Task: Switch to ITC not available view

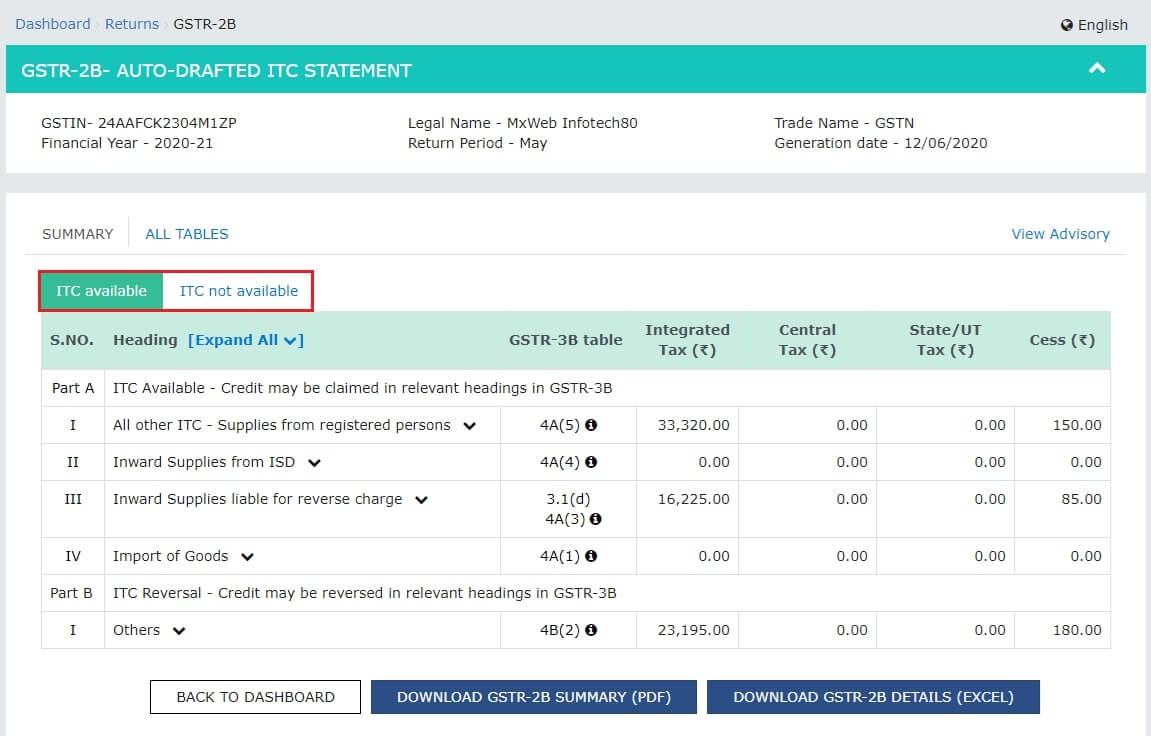Action: (x=238, y=291)
